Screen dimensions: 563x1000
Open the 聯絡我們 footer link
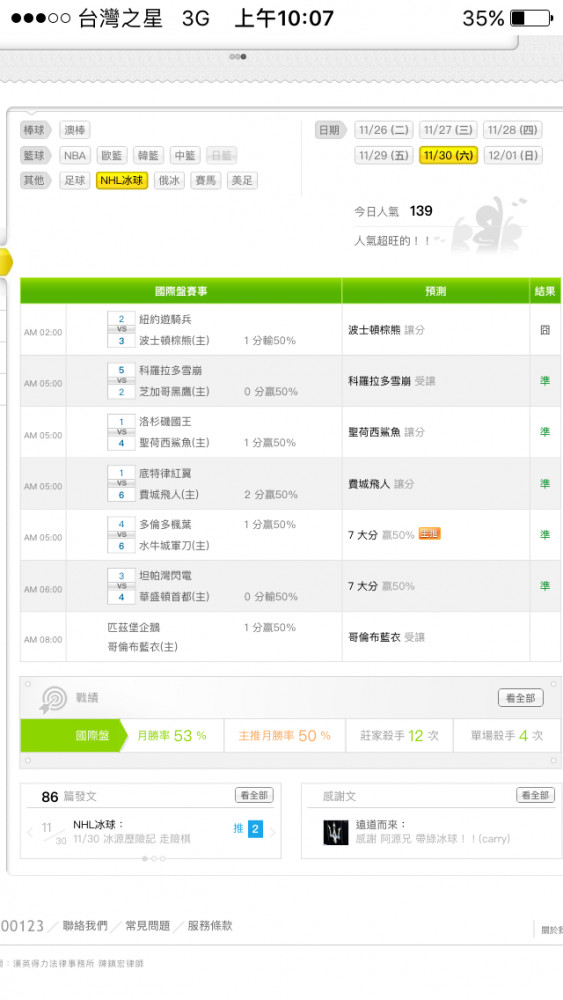85,926
